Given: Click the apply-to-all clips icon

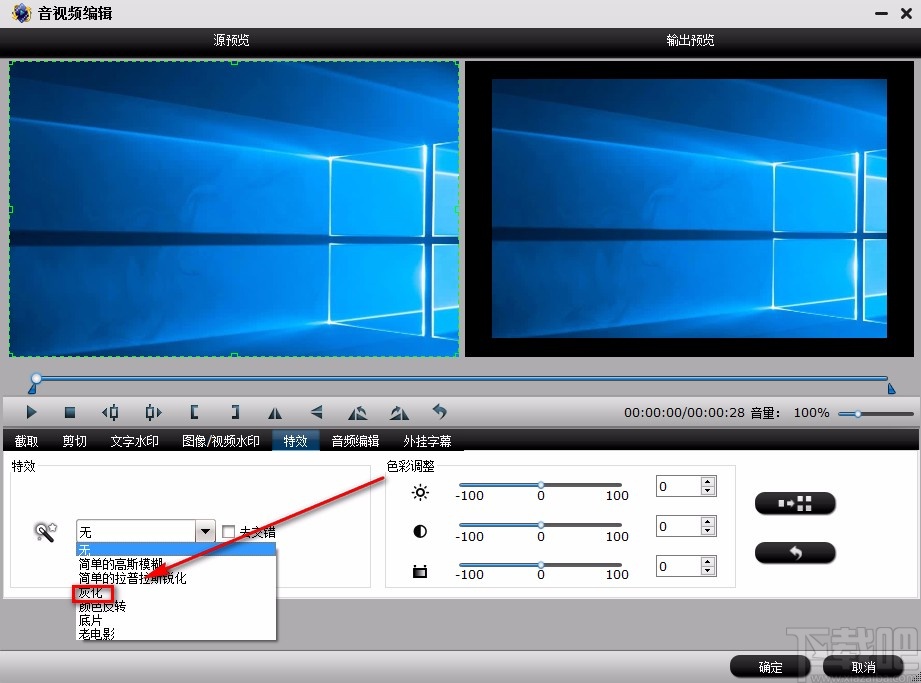Looking at the screenshot, I should point(795,503).
